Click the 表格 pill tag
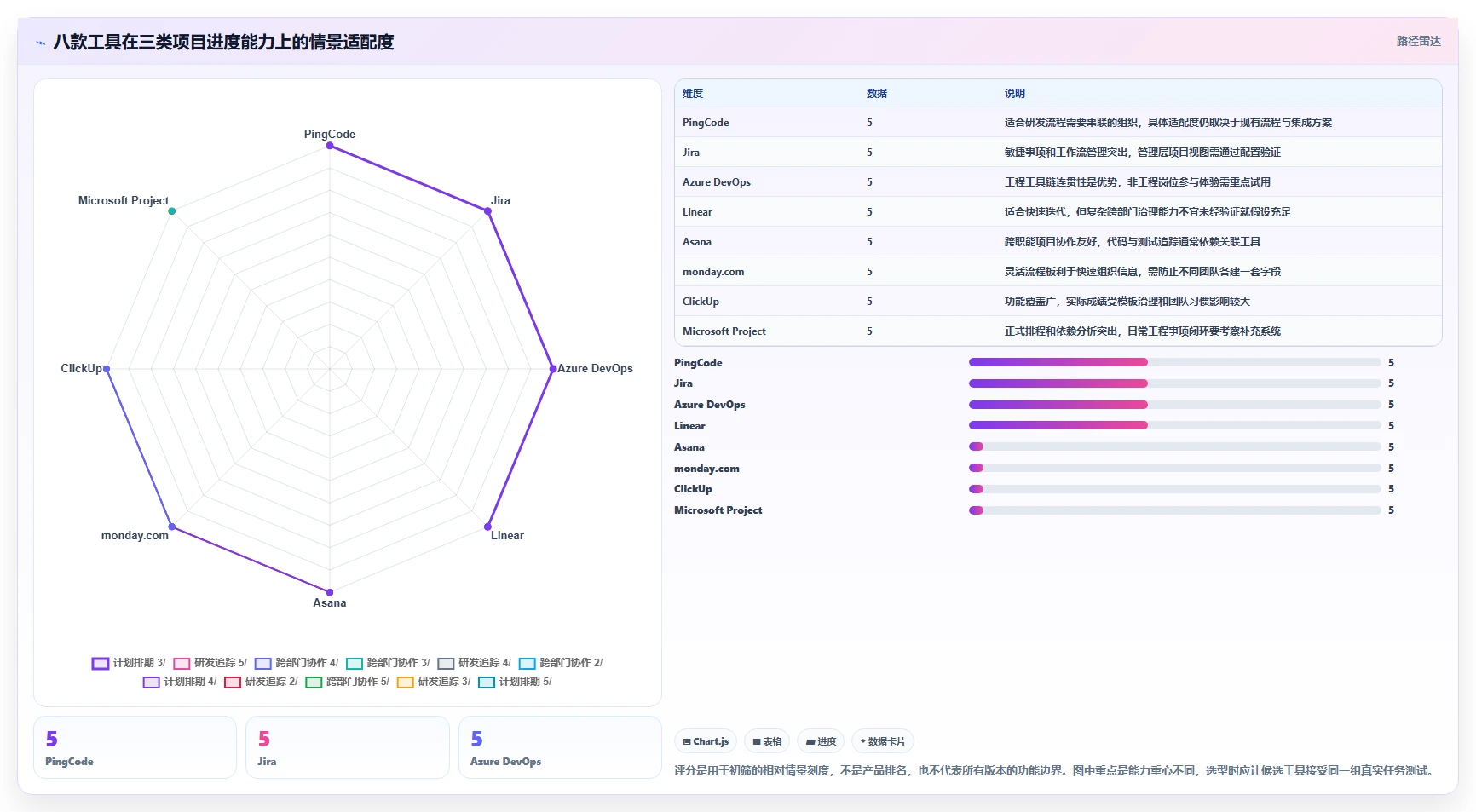Viewport: 1476px width, 812px height. click(767, 741)
